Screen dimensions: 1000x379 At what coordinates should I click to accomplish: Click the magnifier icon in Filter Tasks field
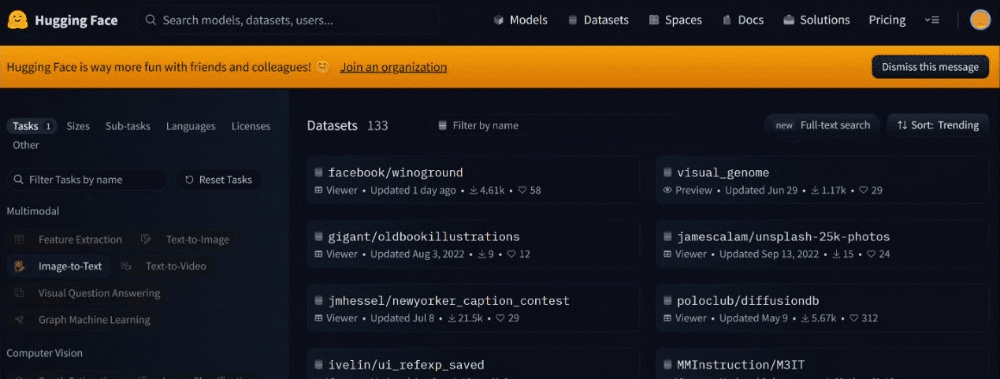click(18, 179)
